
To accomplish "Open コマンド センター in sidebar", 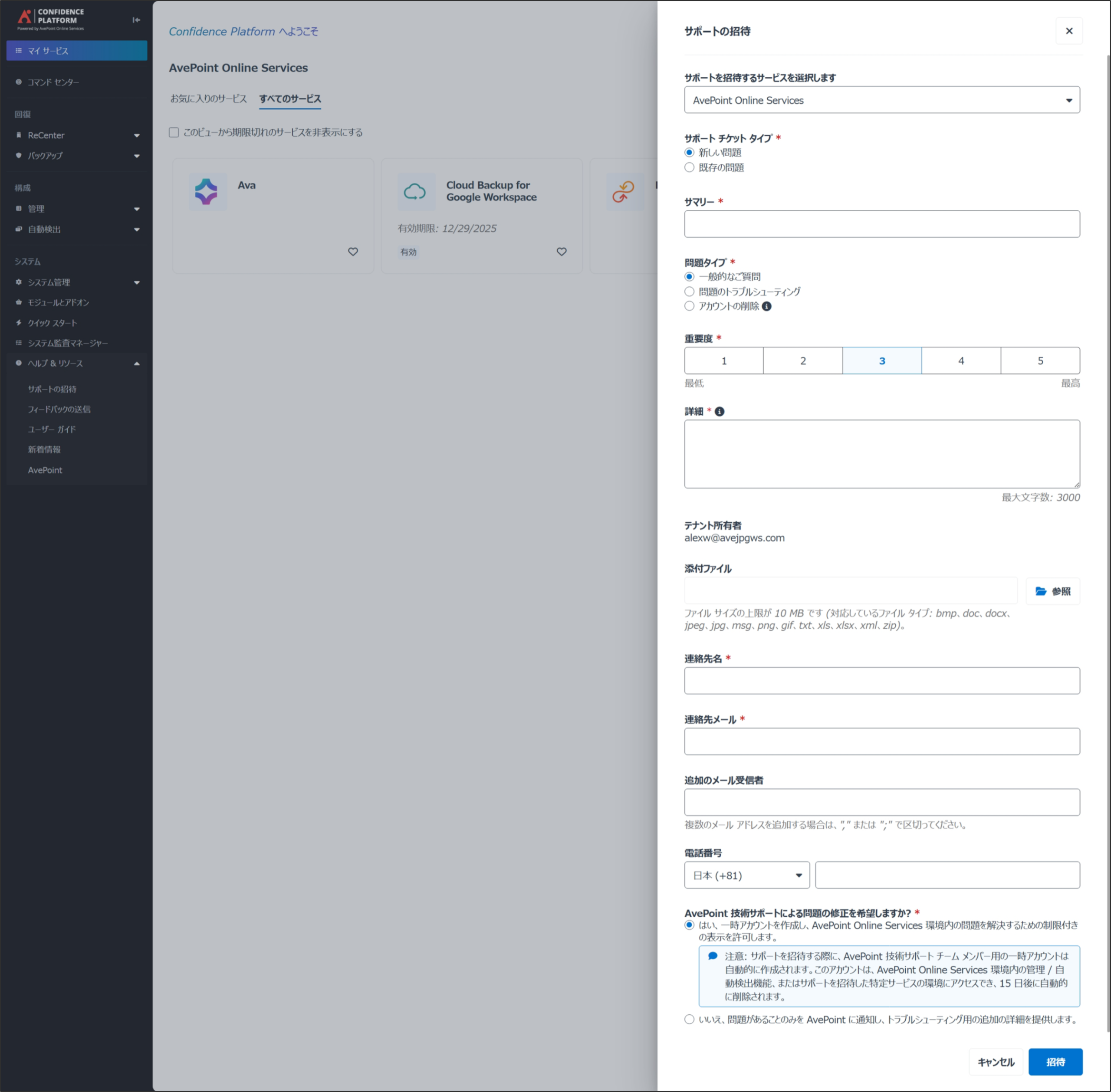I will click(x=53, y=82).
